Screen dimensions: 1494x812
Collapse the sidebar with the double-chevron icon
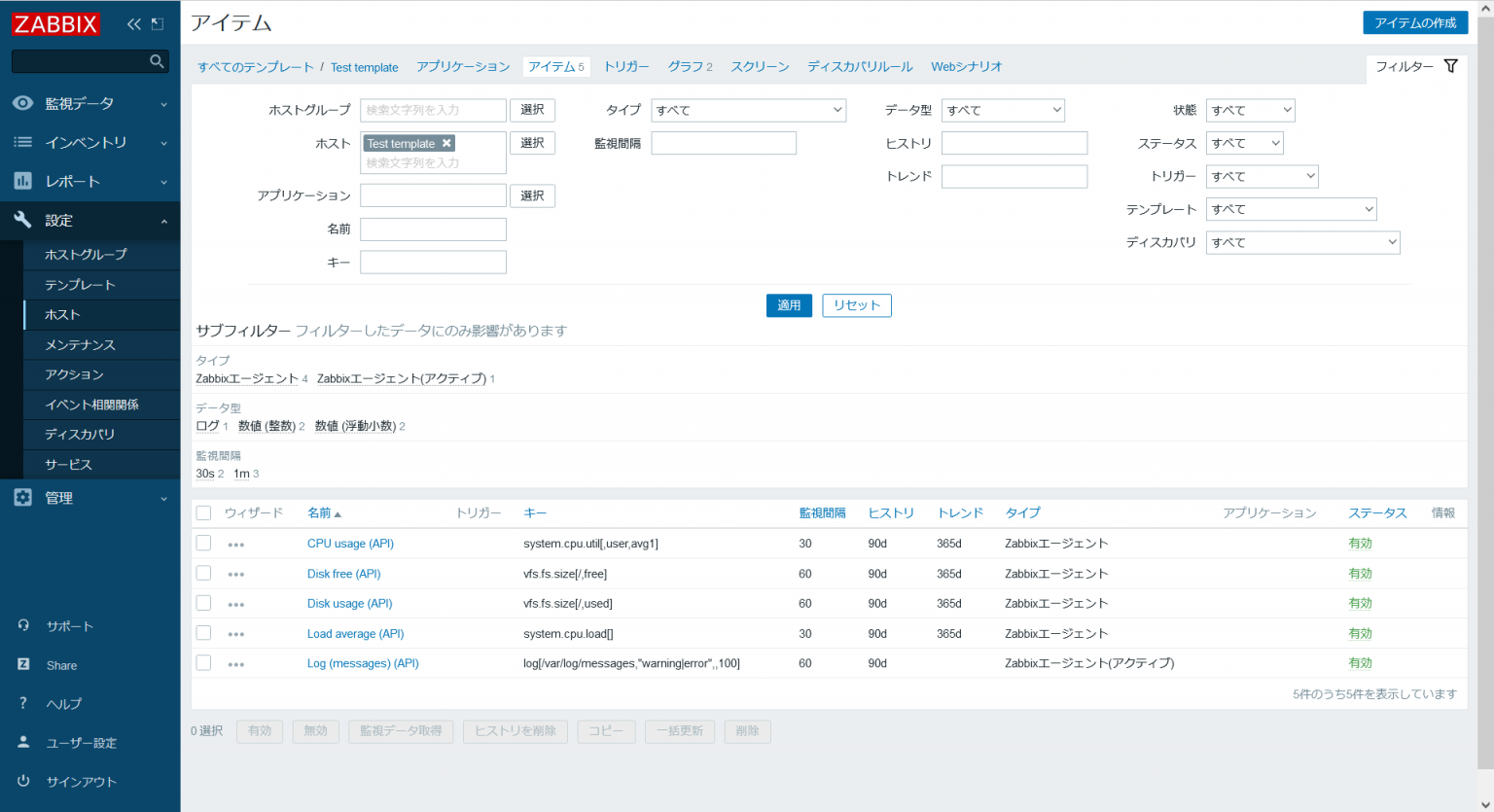133,23
